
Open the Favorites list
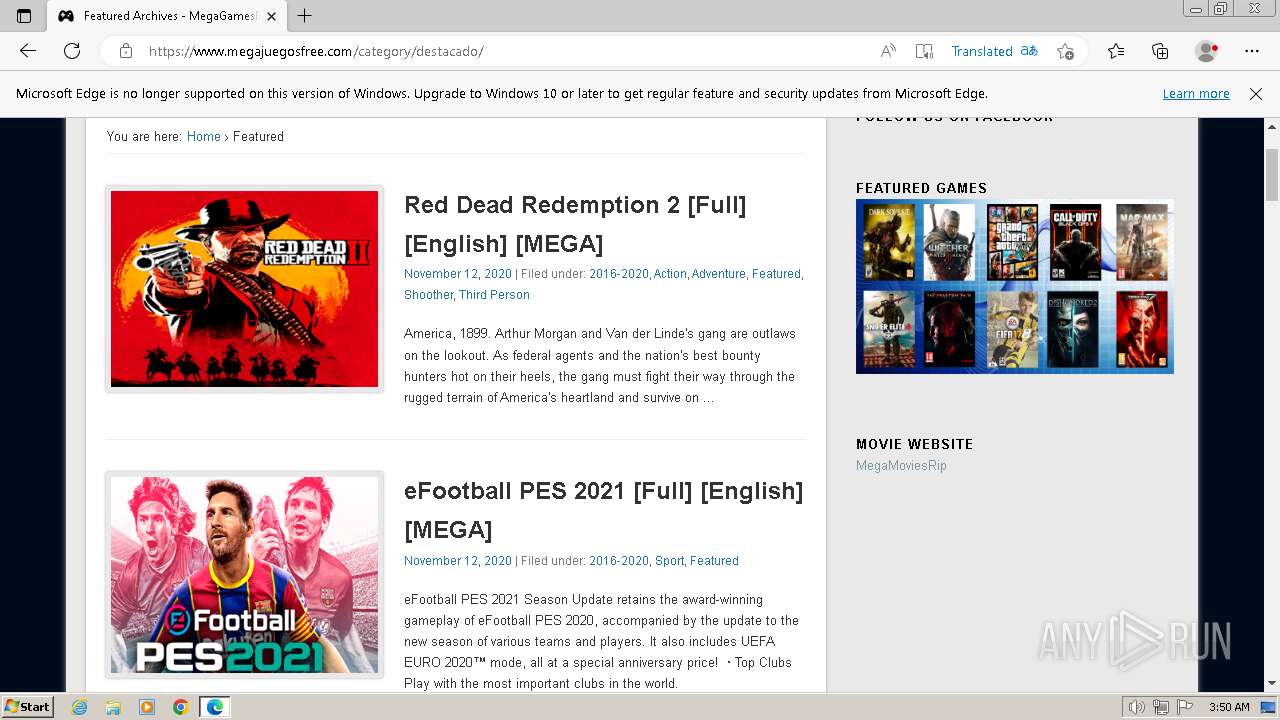pos(1116,51)
